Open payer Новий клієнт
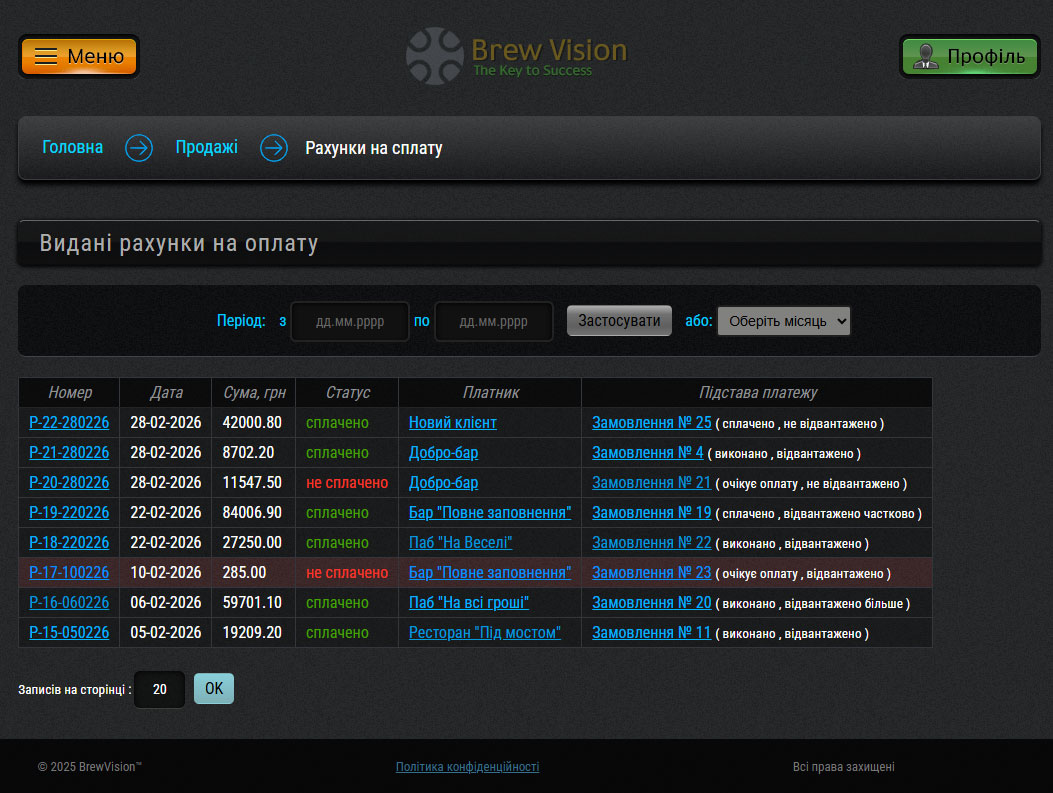This screenshot has width=1053, height=793. (452, 423)
